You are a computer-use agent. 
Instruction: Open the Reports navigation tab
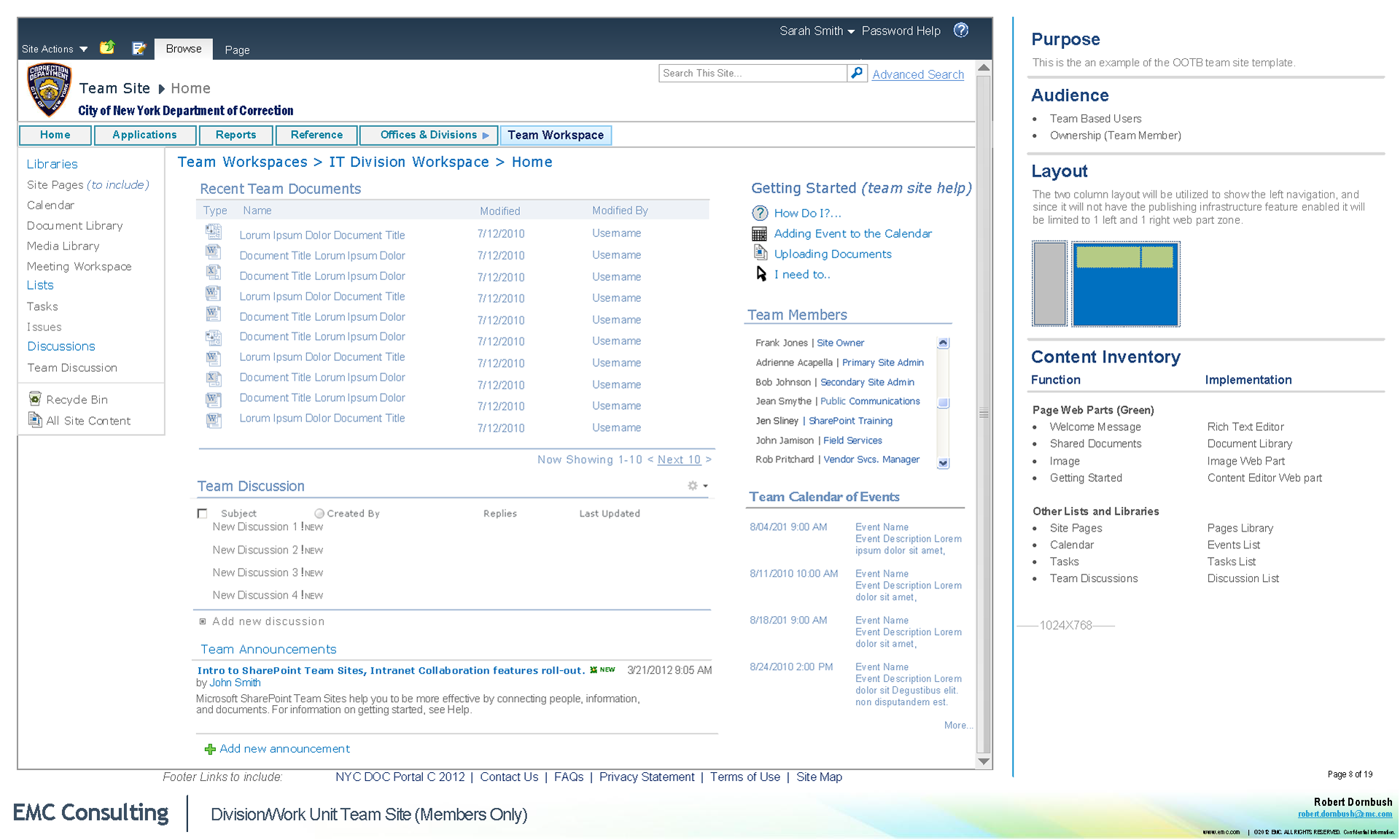(236, 135)
